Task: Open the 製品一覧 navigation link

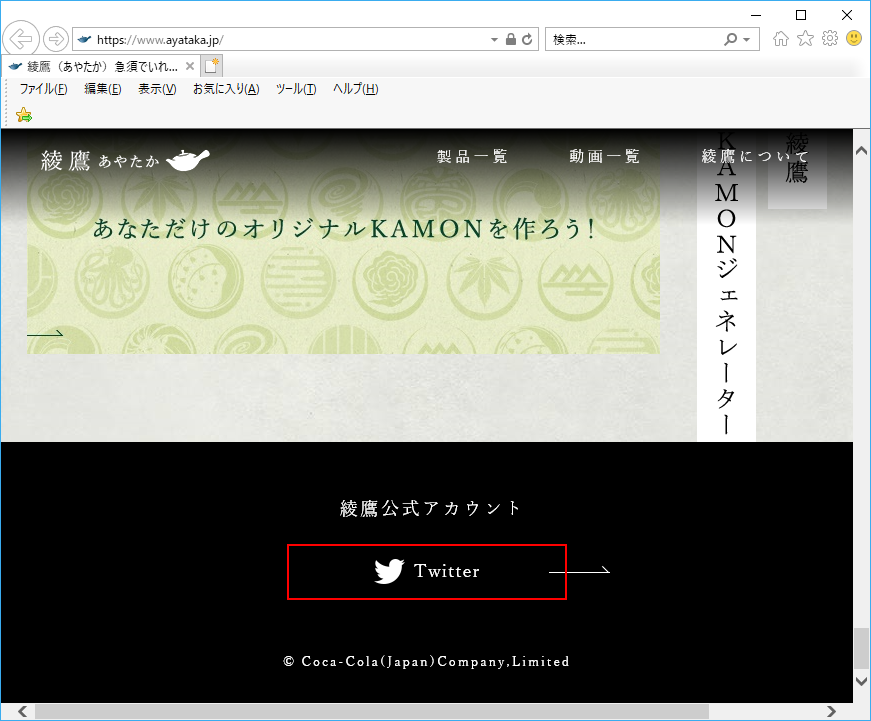Action: 472,156
